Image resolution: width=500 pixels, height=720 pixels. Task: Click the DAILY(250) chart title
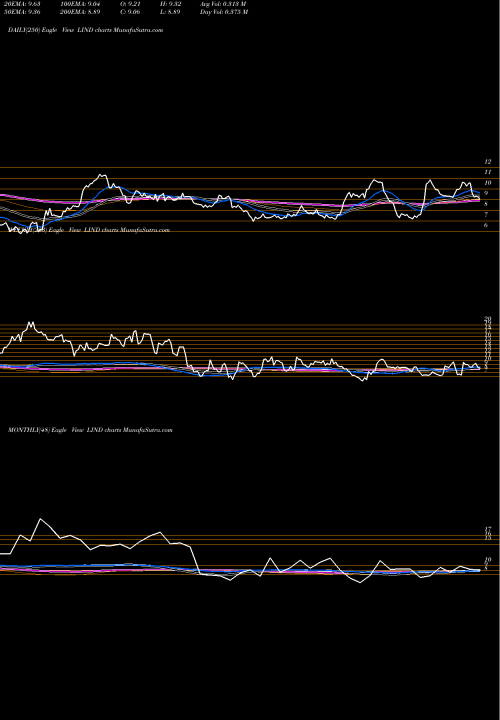pos(85,30)
